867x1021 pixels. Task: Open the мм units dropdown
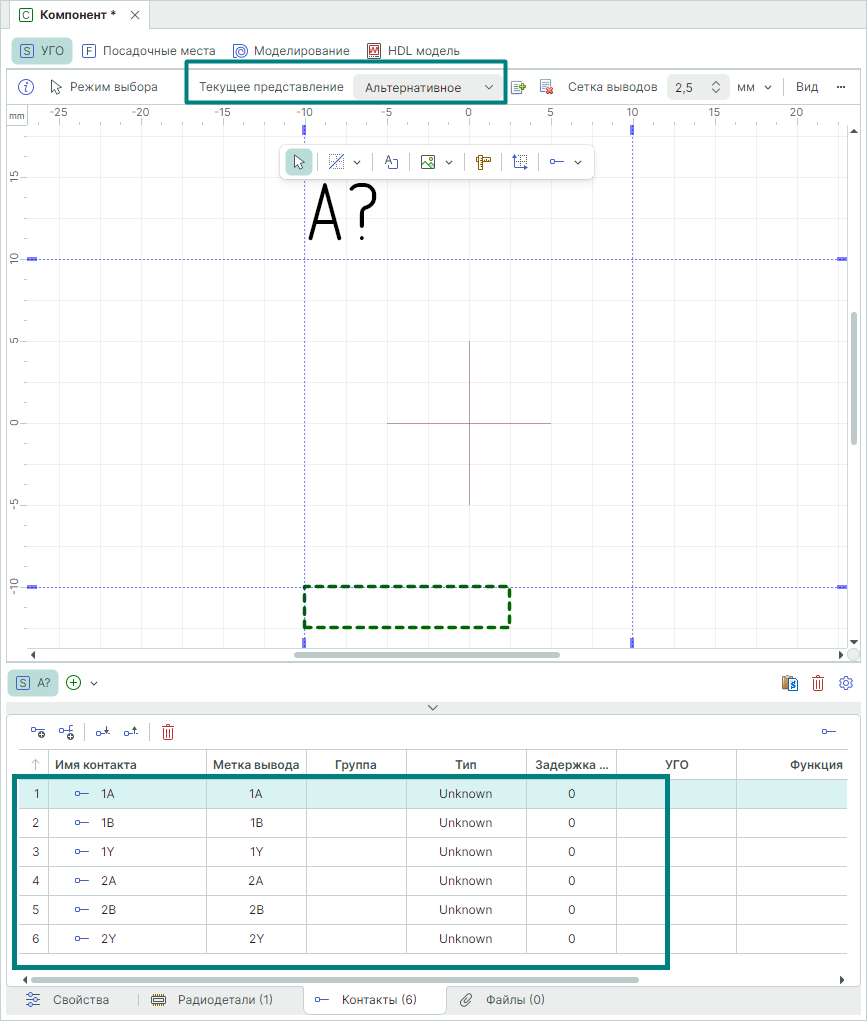point(753,87)
